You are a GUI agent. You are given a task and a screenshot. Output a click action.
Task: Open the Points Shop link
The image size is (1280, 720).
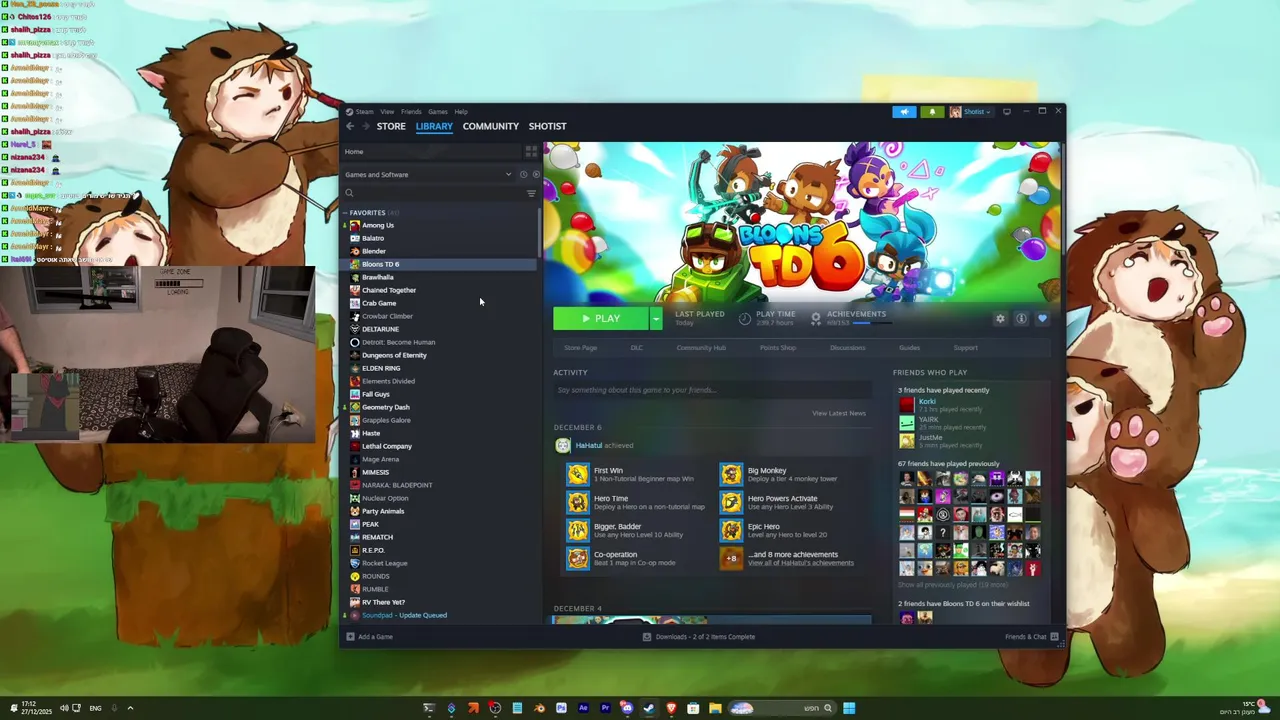(778, 347)
